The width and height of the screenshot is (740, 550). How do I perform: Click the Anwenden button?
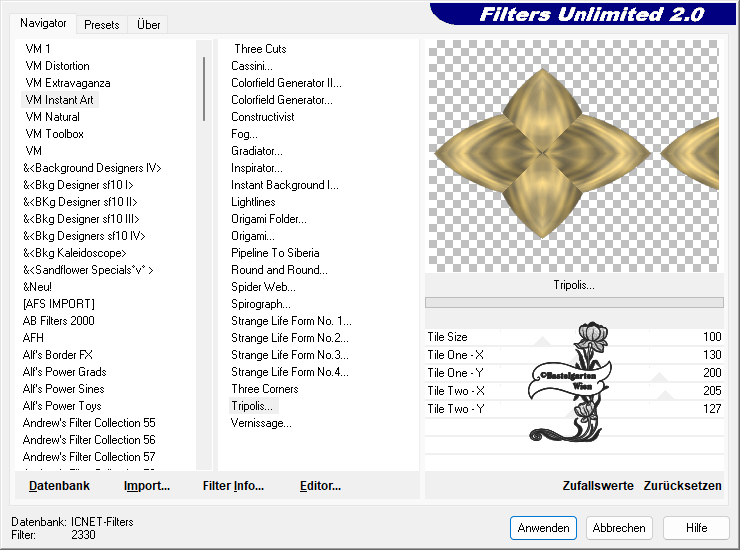coord(543,528)
